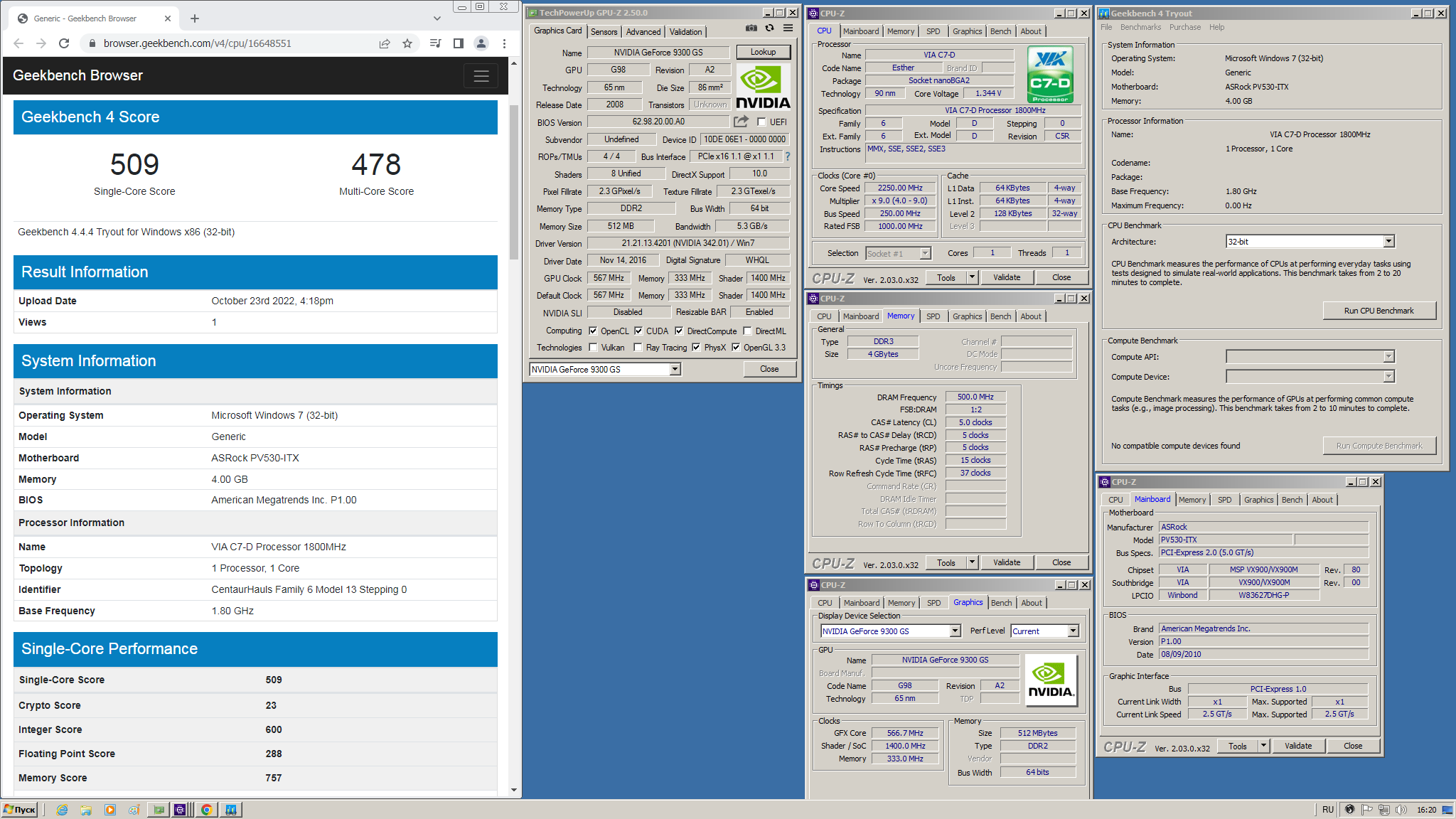Open Windows Media Player from taskbar

point(110,810)
